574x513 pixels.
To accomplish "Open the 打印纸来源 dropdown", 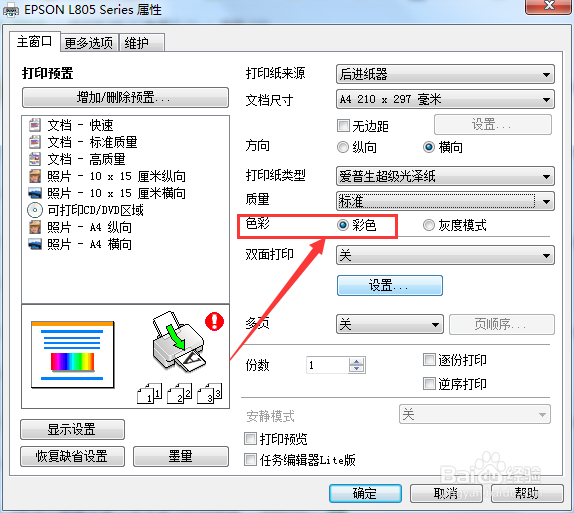I will [445, 74].
